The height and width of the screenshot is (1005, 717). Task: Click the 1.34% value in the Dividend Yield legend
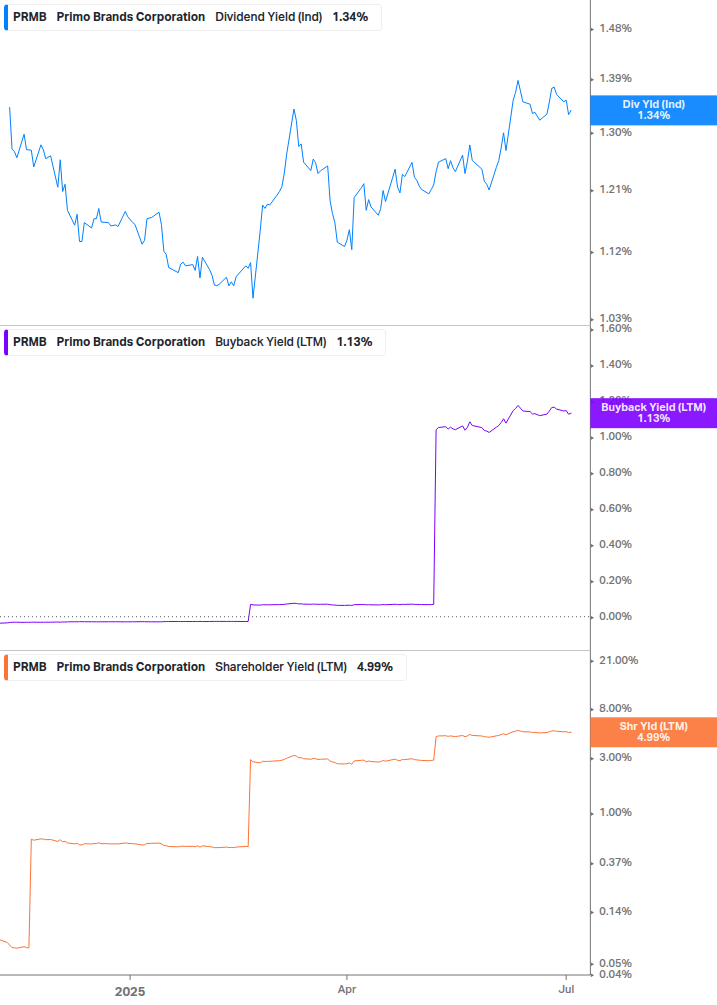(x=350, y=17)
